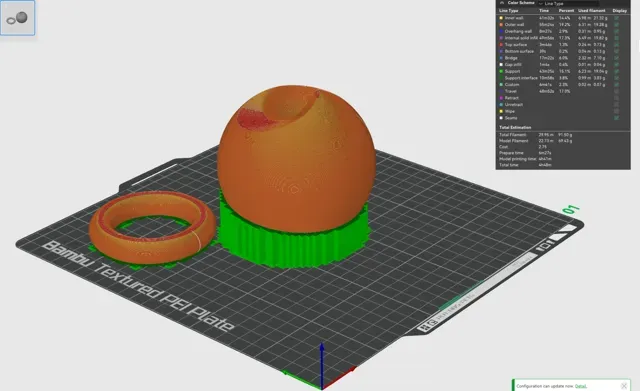The width and height of the screenshot is (640, 391).
Task: Click the Bottom surface color swatch
Action: 501,51
